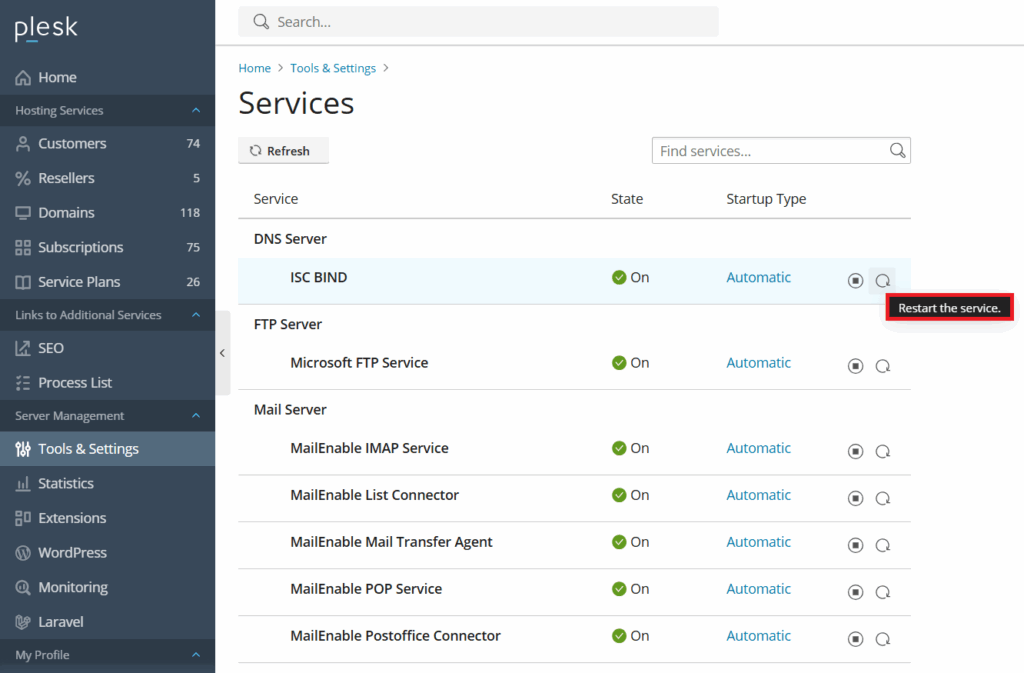Click the top Search bar
The width and height of the screenshot is (1024, 673).
(x=477, y=21)
